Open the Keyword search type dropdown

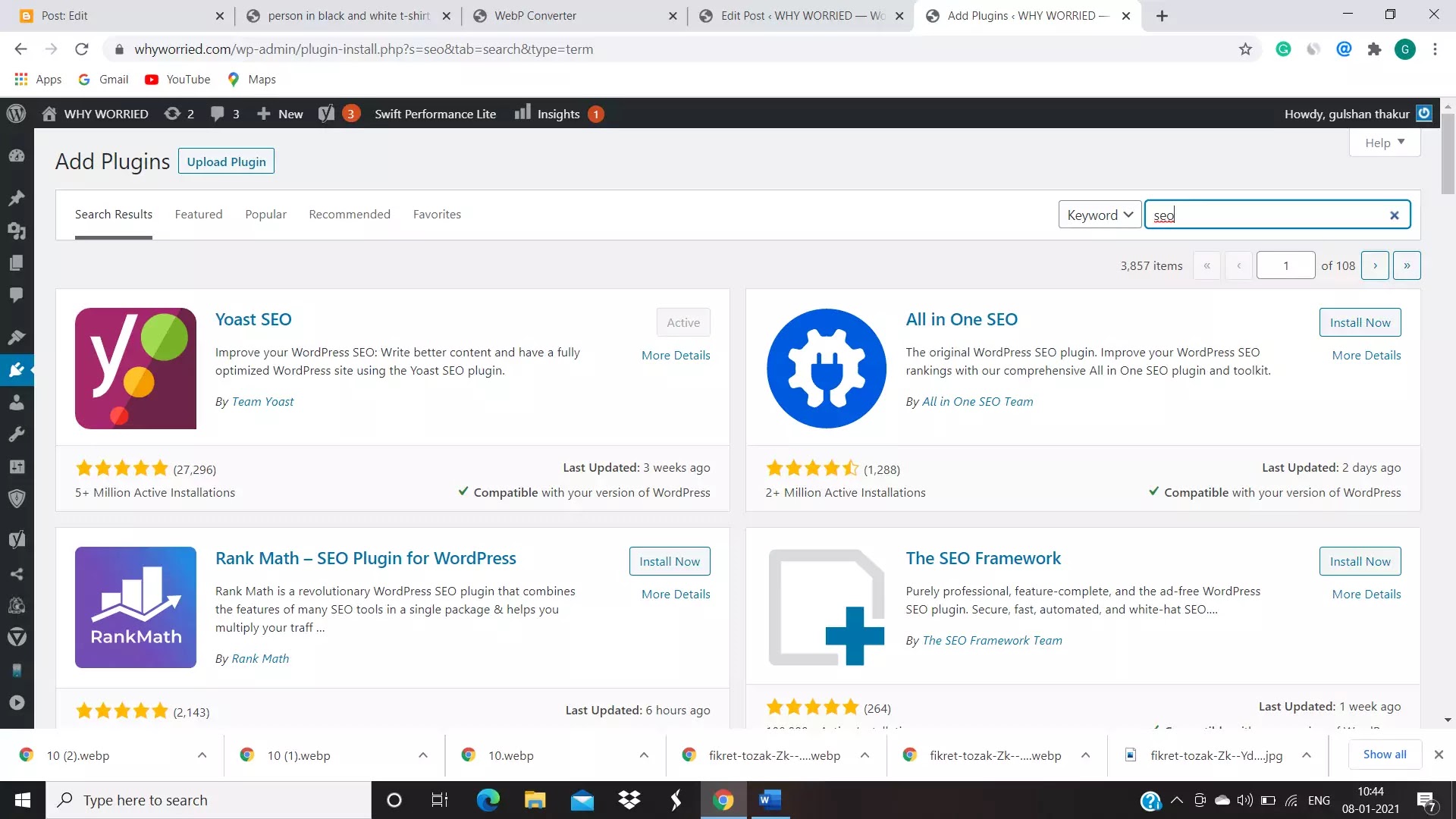tap(1100, 215)
